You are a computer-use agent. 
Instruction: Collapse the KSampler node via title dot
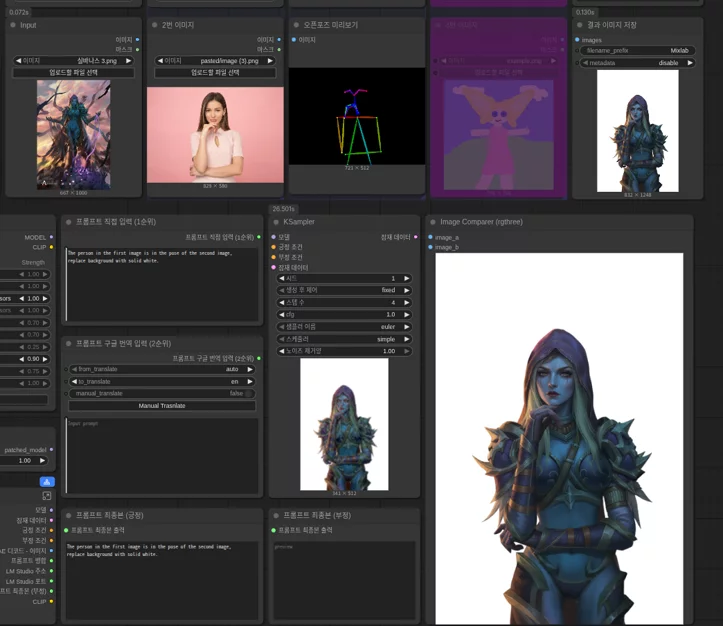coord(276,222)
